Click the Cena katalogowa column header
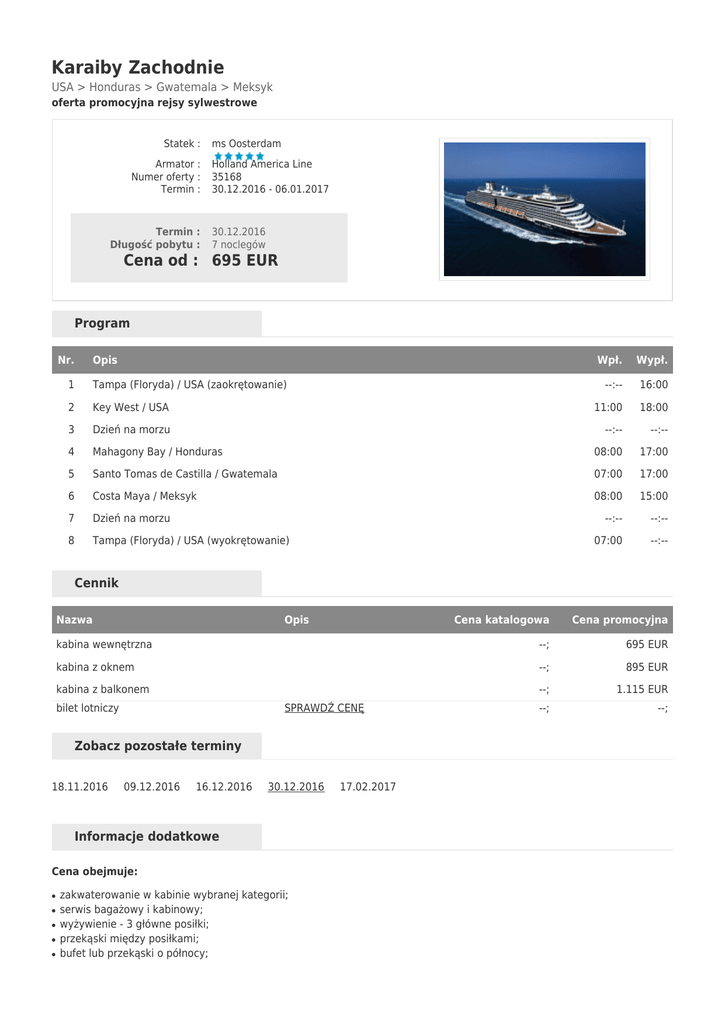Image resolution: width=725 pixels, height=1024 pixels. tap(501, 620)
